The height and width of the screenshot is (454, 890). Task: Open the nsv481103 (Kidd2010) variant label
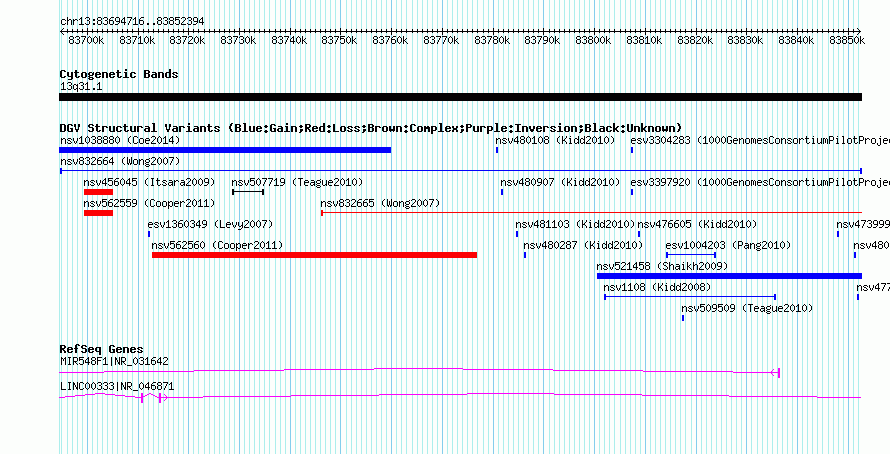pos(575,224)
